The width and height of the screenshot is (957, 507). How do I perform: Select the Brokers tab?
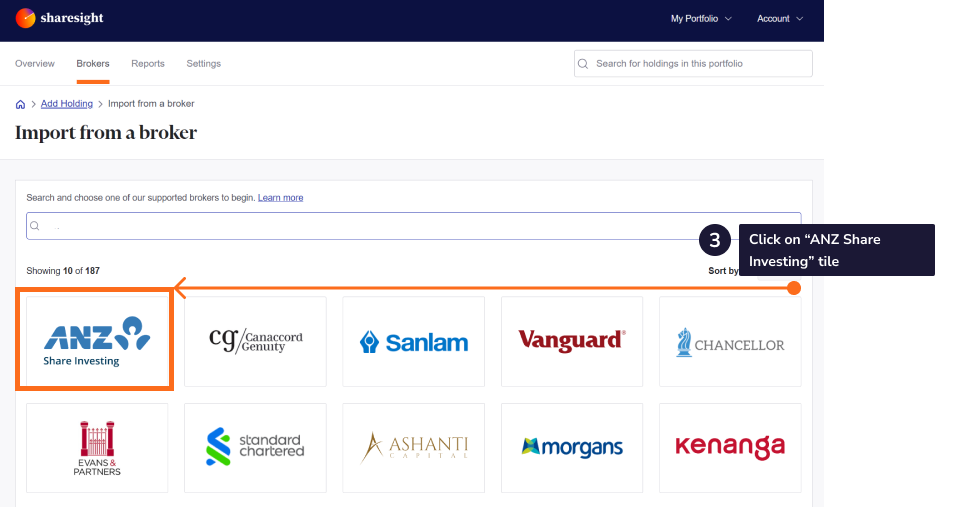[x=93, y=63]
